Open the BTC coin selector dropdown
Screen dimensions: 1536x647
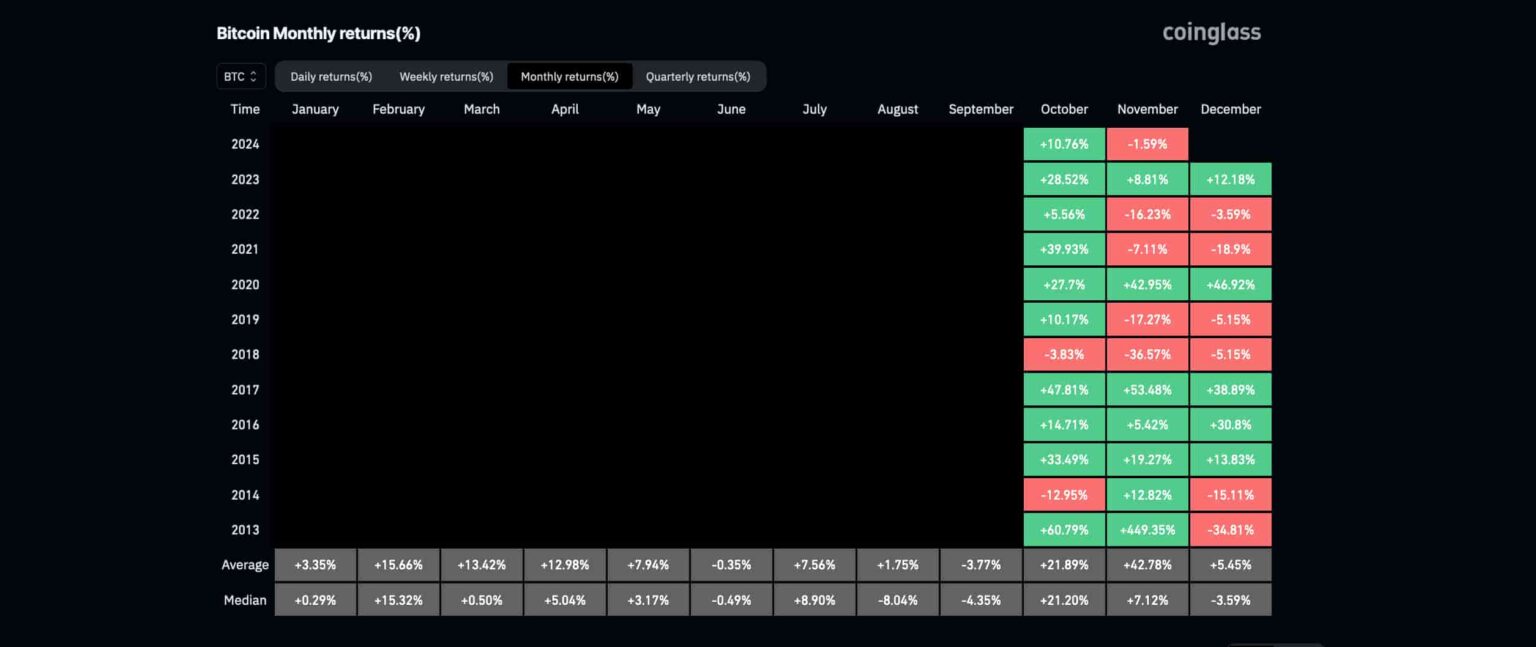[x=239, y=75]
